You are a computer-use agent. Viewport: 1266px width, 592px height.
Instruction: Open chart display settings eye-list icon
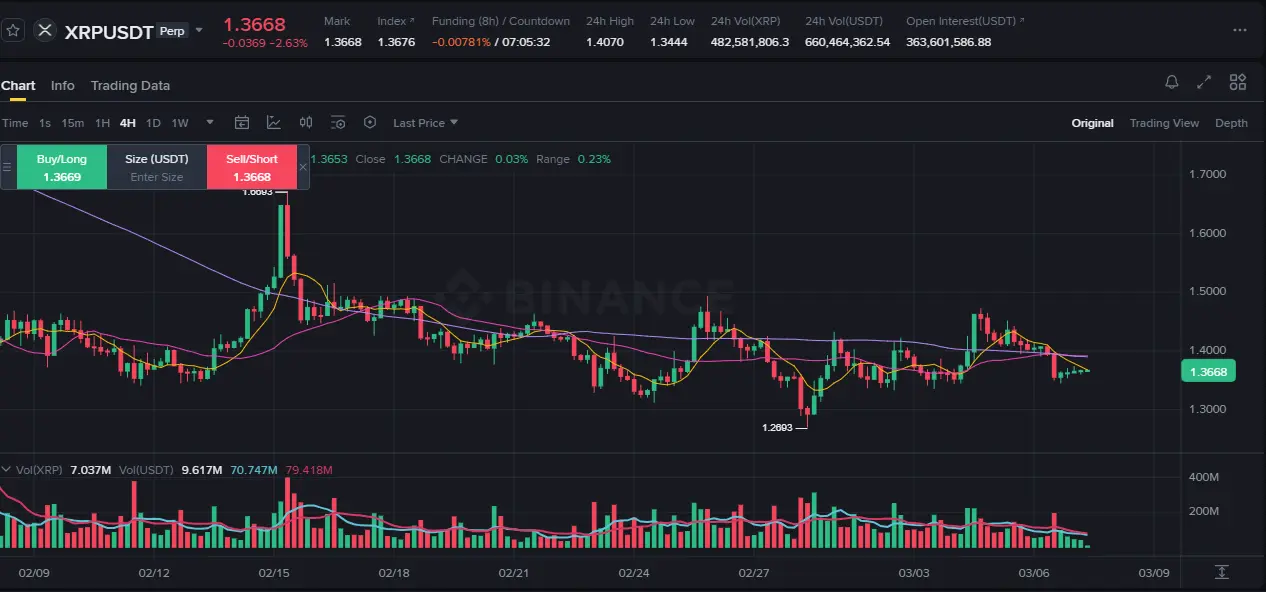pos(338,123)
